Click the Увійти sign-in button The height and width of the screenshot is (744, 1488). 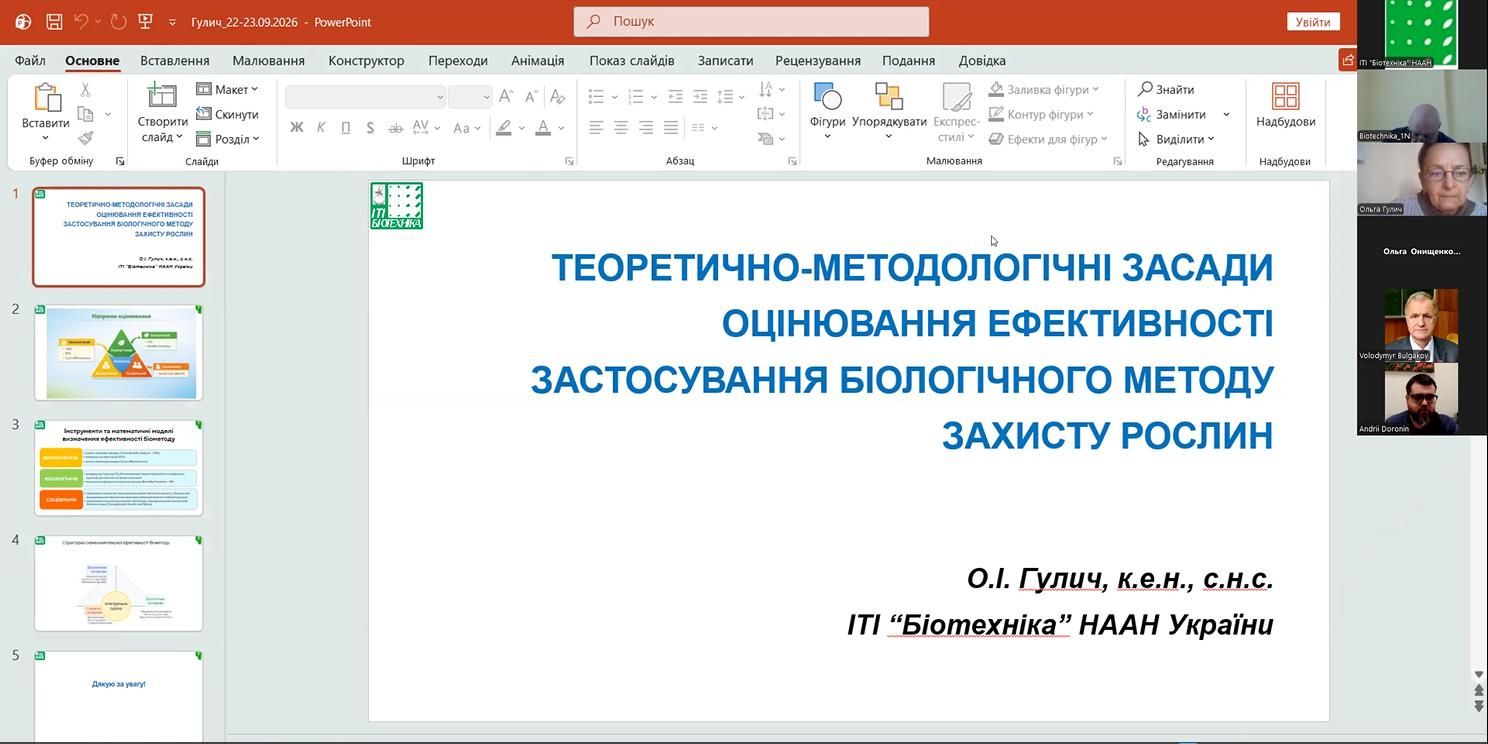(1313, 22)
